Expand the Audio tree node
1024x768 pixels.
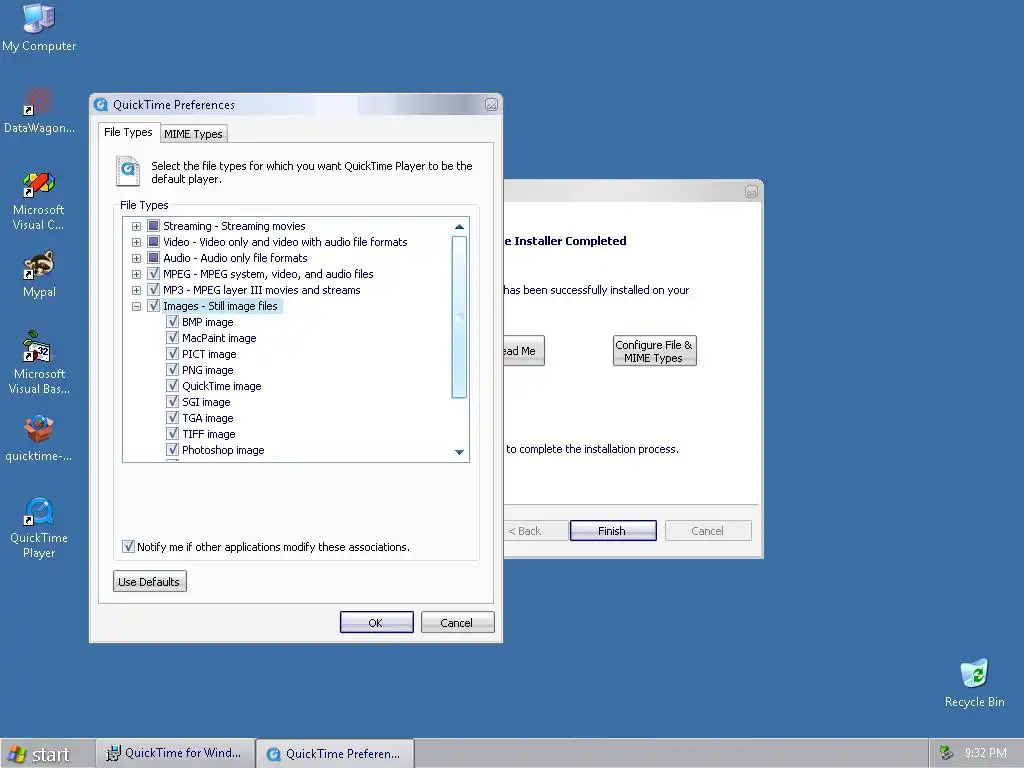tap(136, 259)
